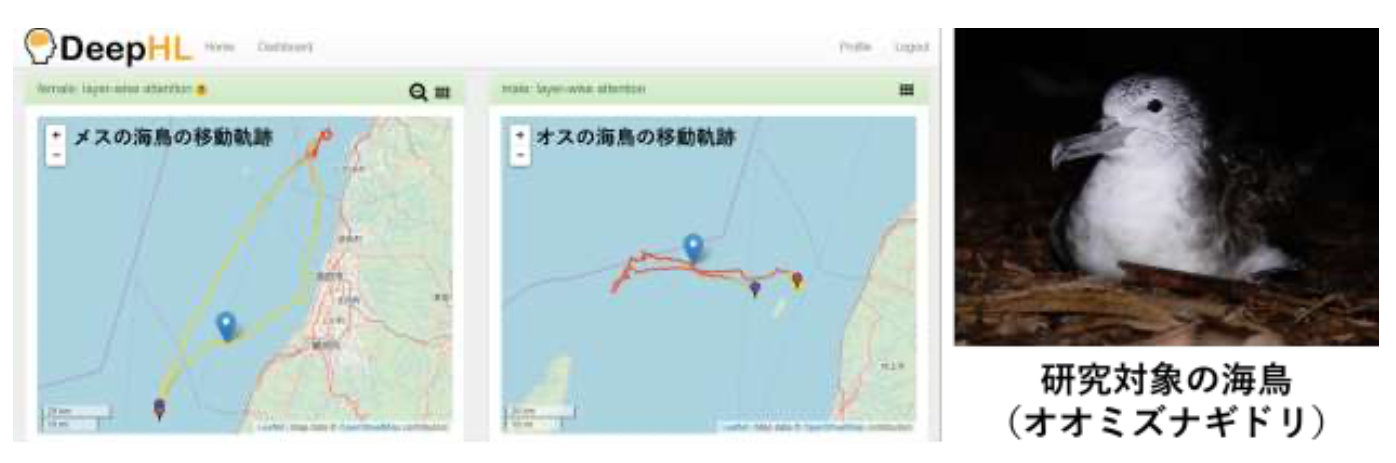Click the zoom-out magnifier in female panel
Screen dimensions: 1396x463
click(x=418, y=91)
